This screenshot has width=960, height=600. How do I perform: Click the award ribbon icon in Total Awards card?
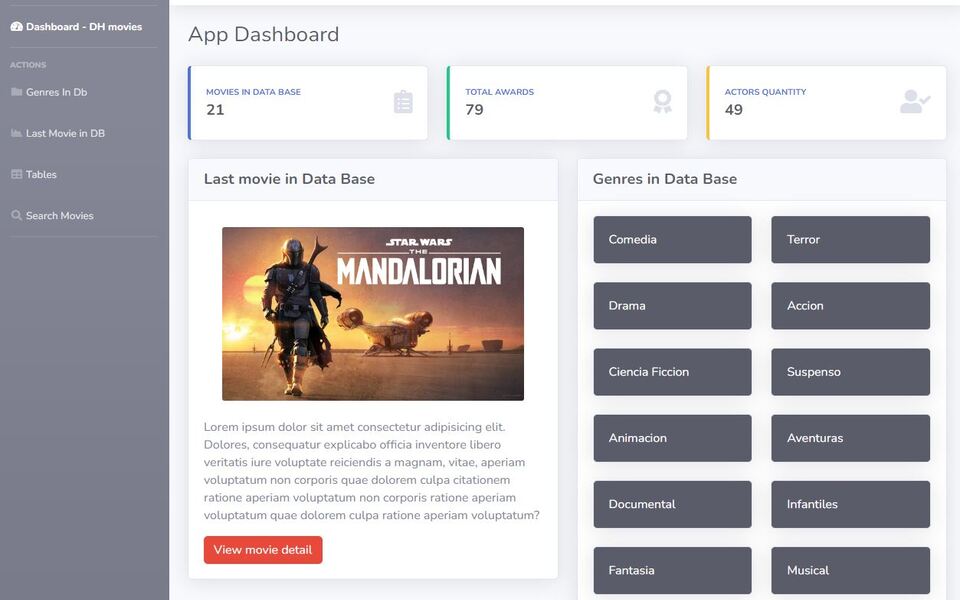(x=662, y=102)
